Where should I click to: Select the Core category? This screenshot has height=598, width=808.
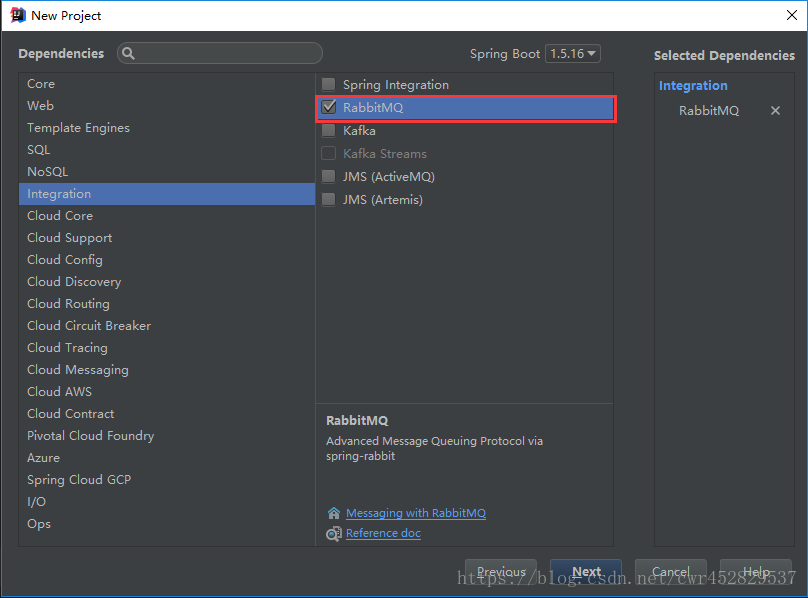click(166, 84)
